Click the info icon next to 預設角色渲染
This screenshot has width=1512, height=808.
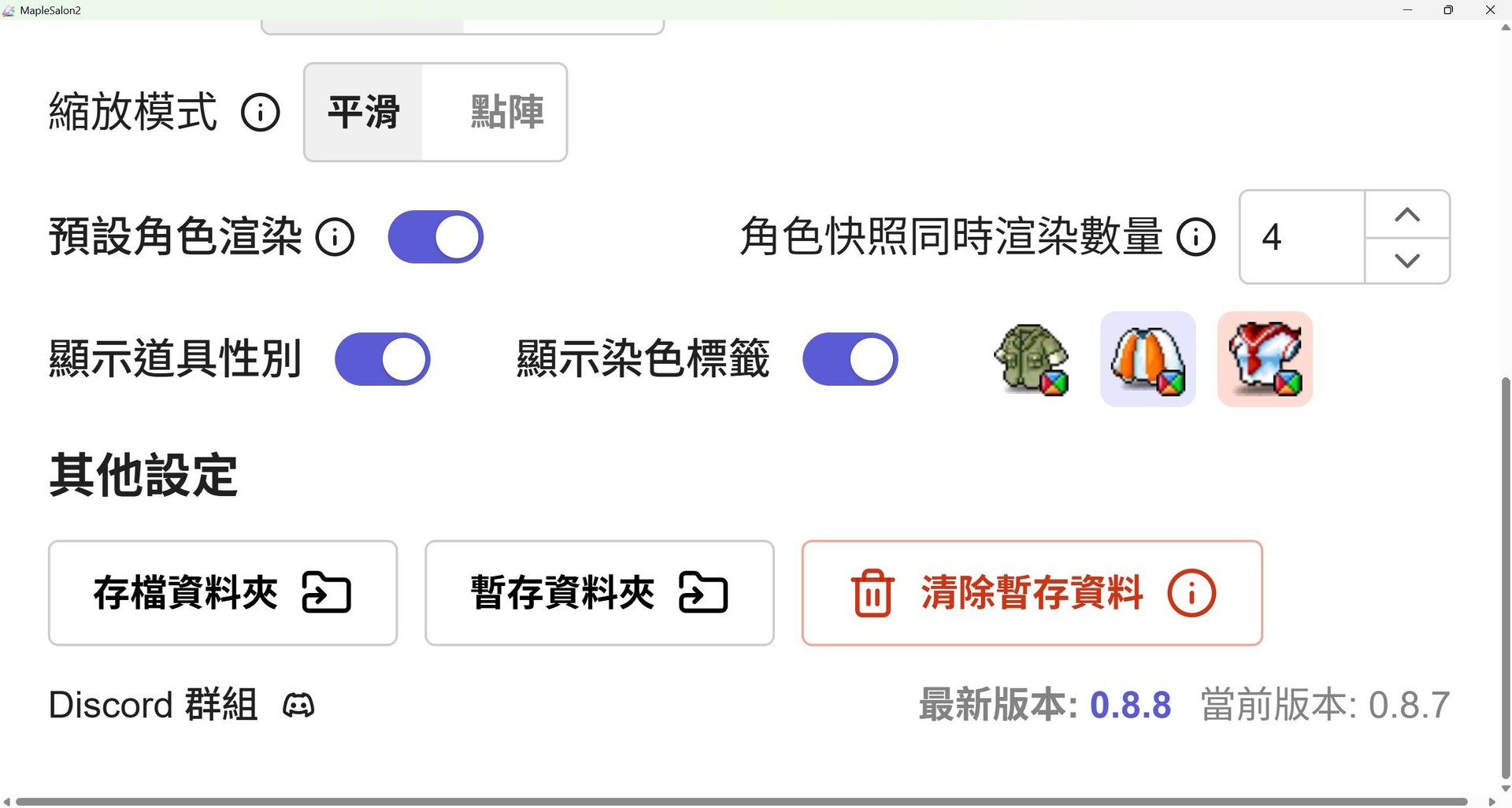[x=335, y=236]
